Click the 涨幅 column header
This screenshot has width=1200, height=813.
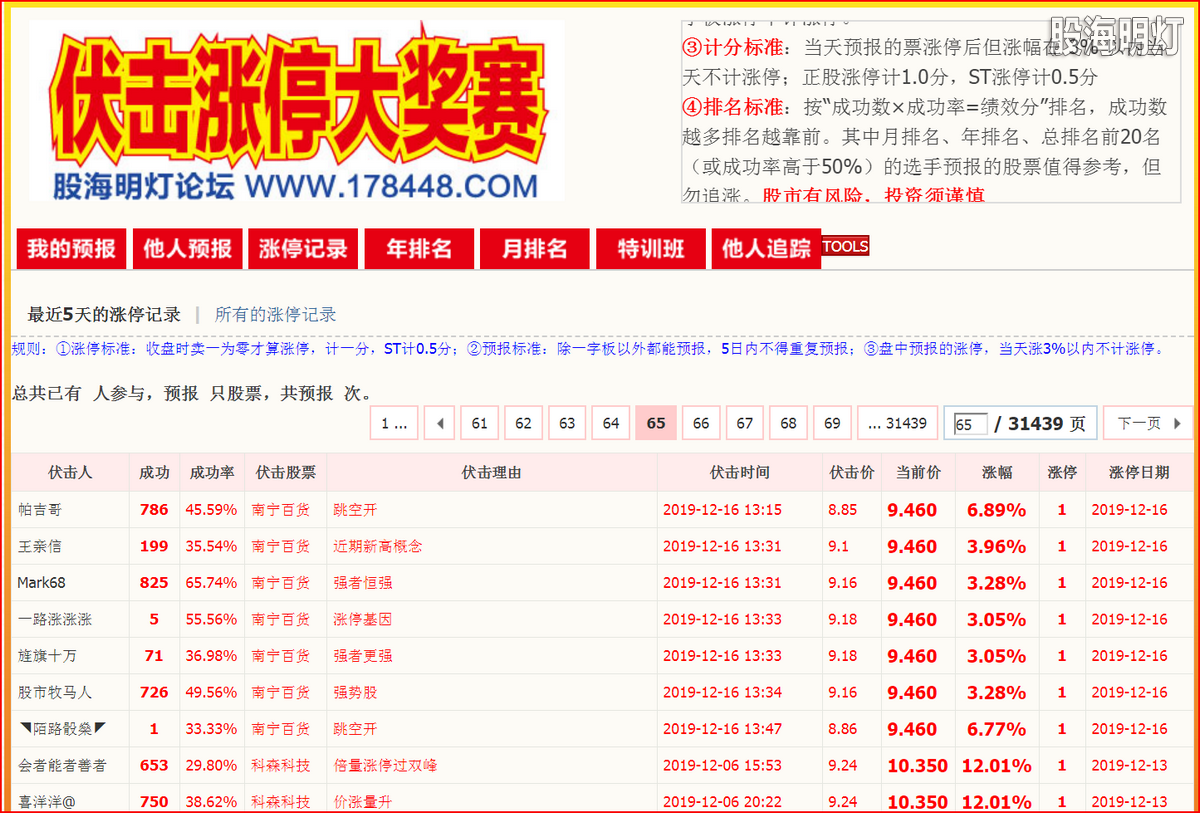point(996,472)
